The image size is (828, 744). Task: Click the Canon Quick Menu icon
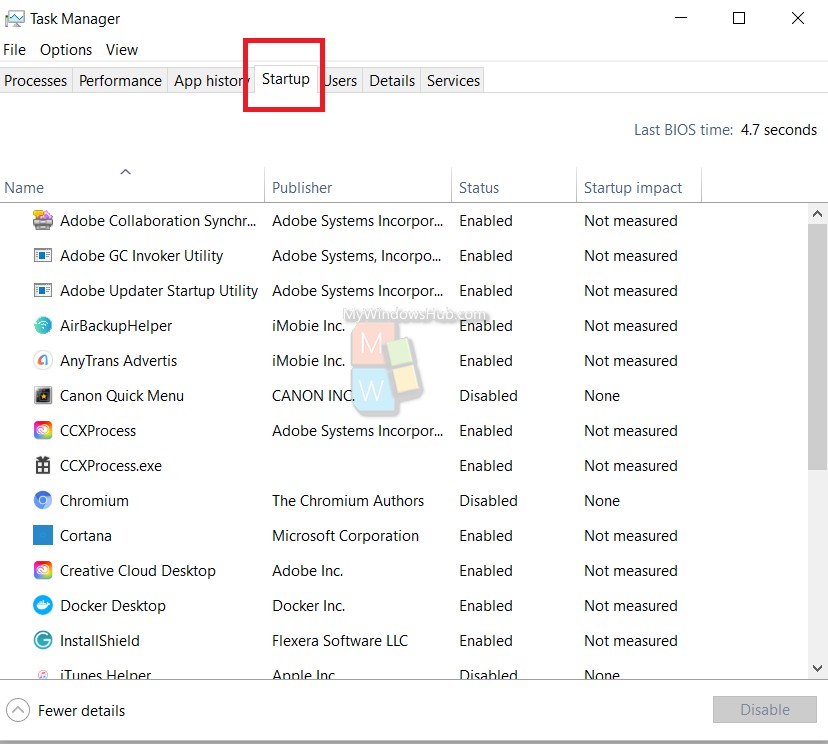tap(43, 395)
